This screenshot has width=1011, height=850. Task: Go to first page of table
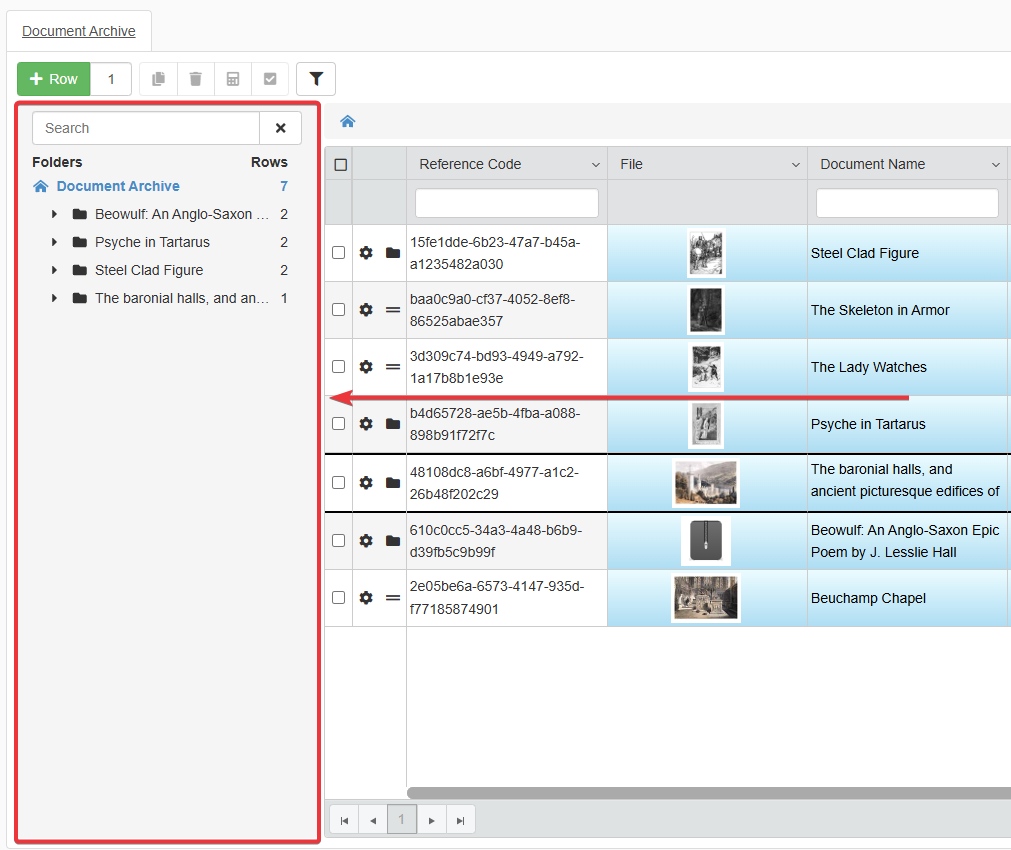344,820
